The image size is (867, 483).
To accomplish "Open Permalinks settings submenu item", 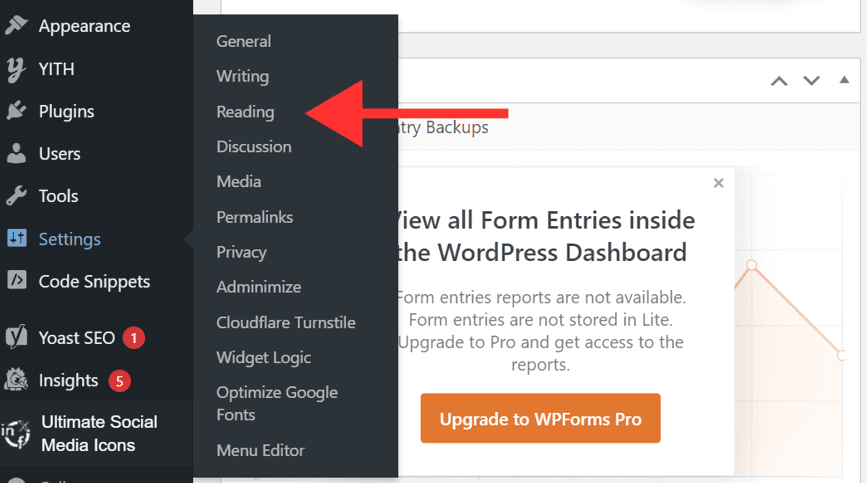I will click(254, 217).
